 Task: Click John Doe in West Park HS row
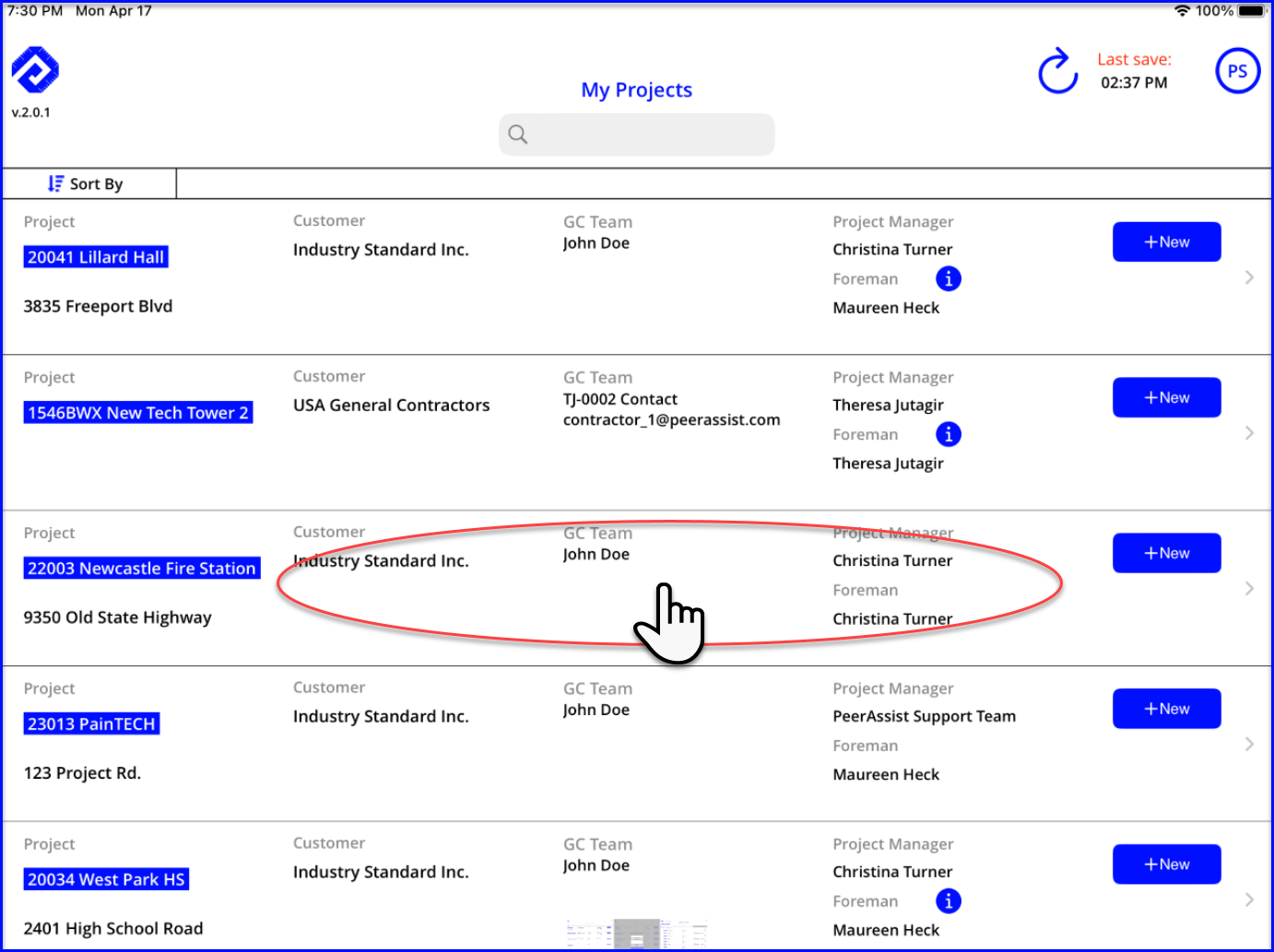[x=596, y=865]
